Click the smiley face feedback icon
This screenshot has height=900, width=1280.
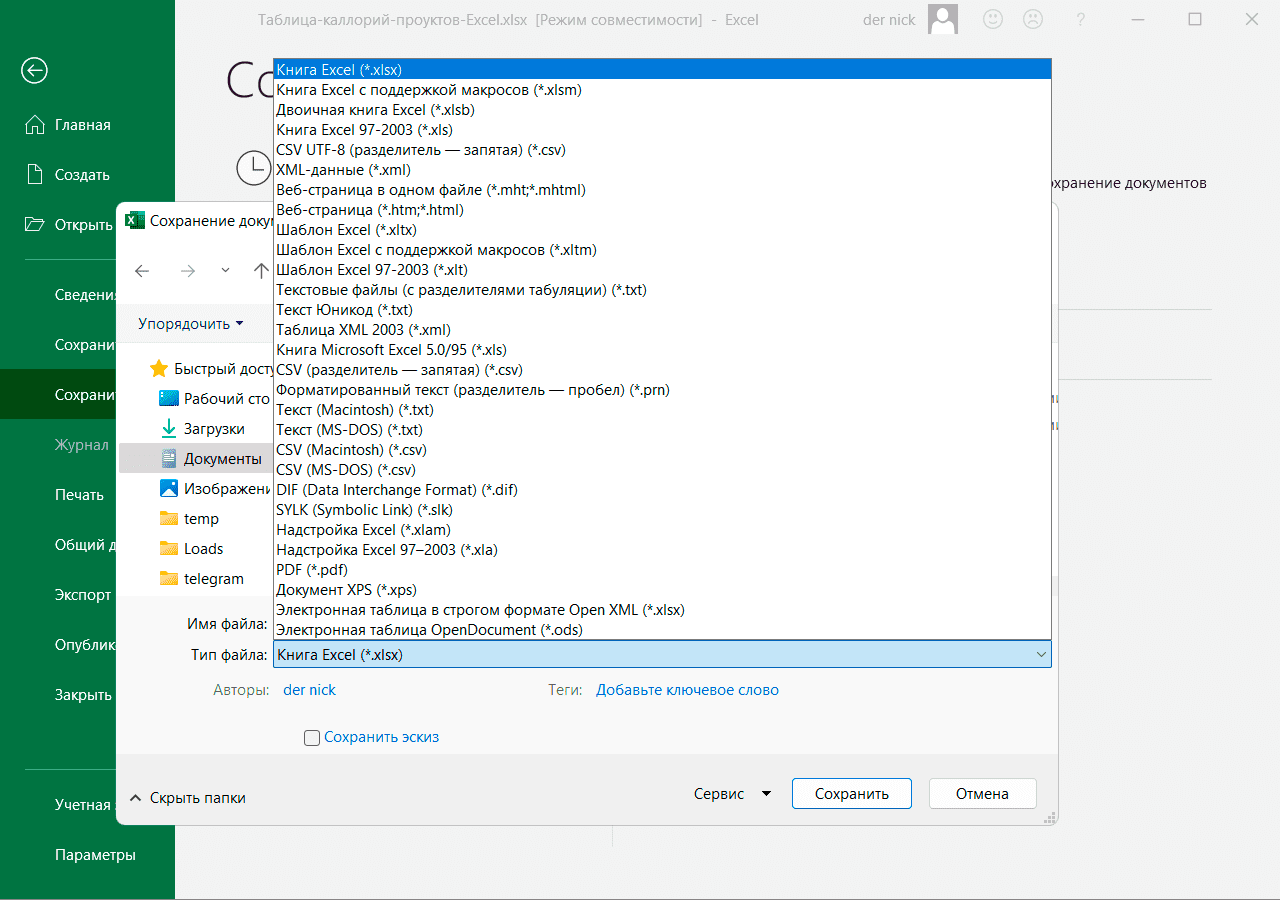[993, 19]
